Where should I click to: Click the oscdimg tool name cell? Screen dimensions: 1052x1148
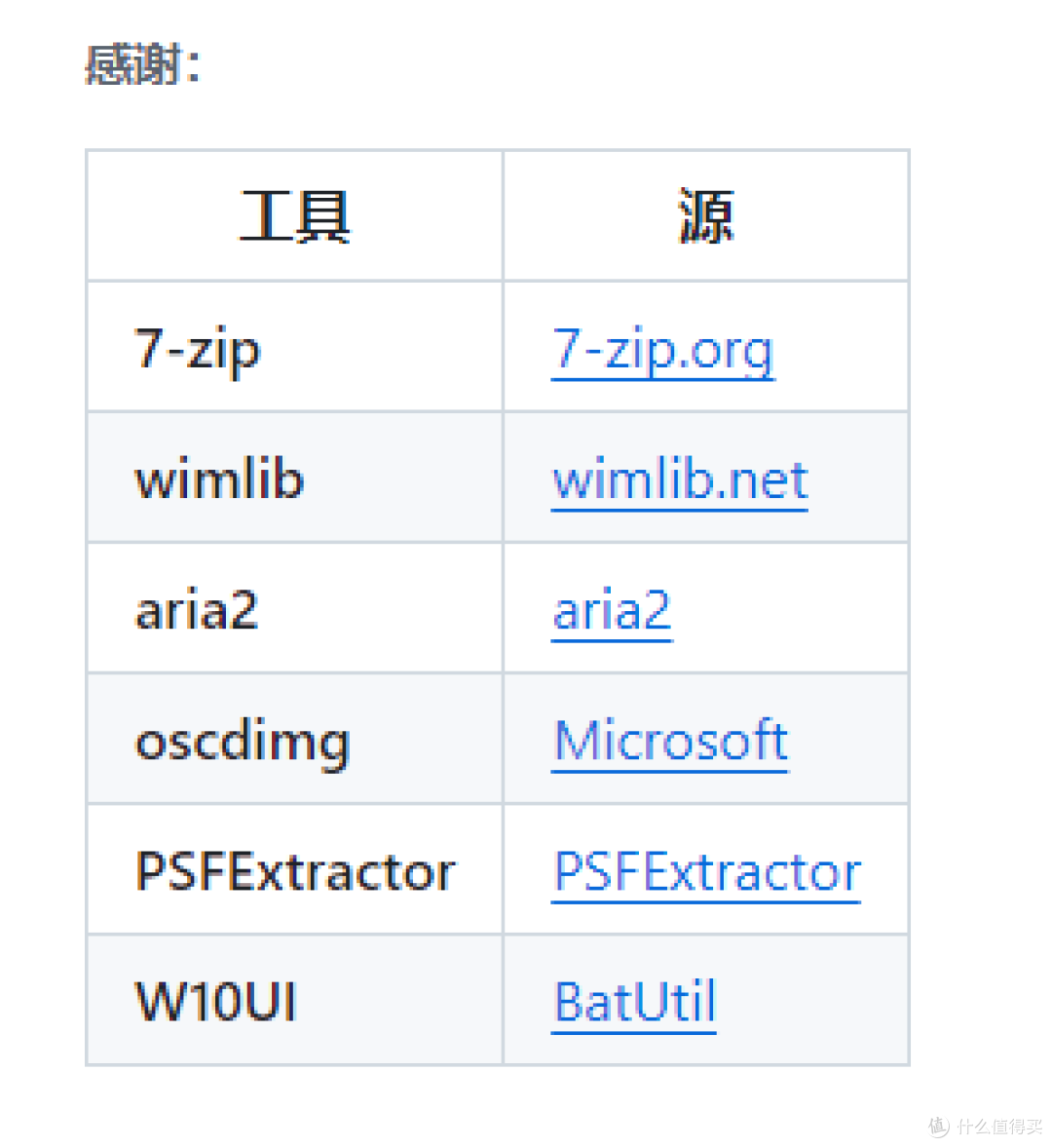[x=242, y=741]
